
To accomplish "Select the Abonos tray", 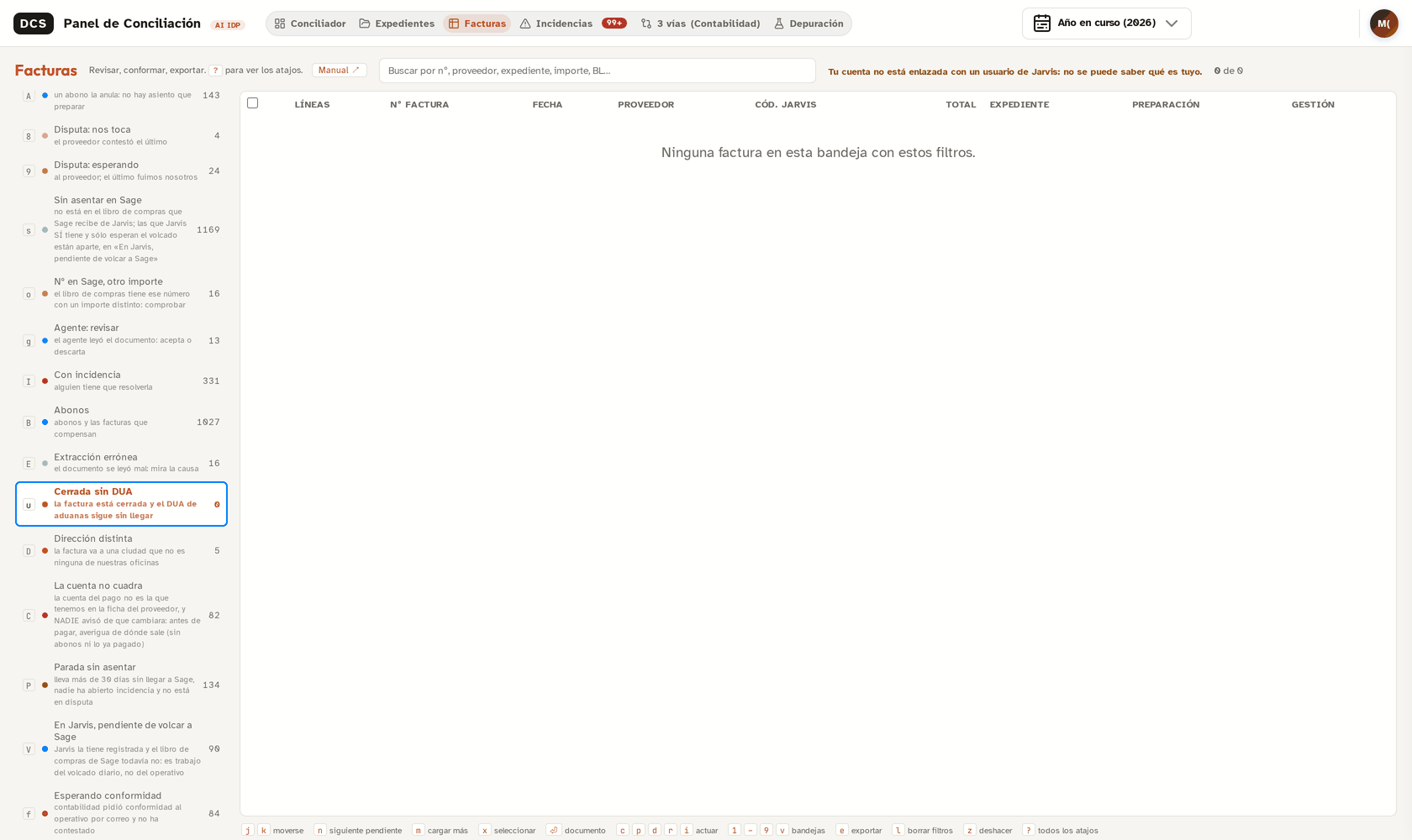I will coord(121,422).
